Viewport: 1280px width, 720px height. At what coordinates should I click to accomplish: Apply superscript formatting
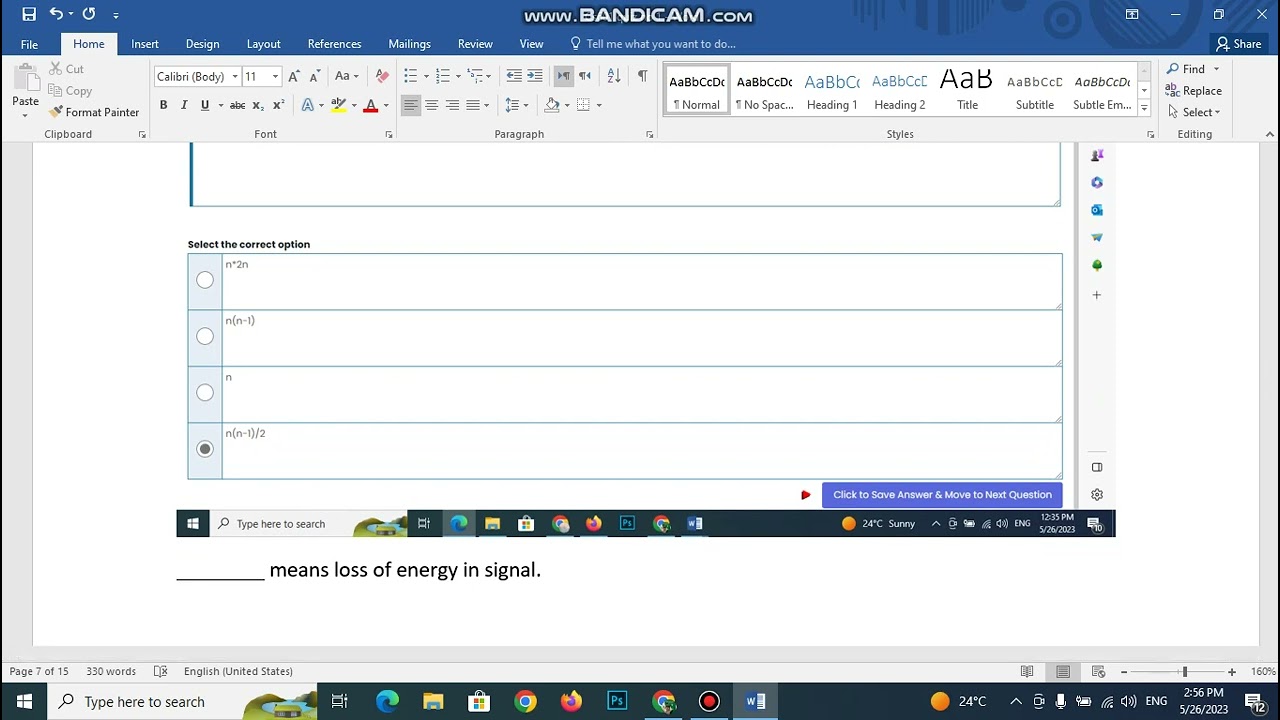pyautogui.click(x=279, y=105)
